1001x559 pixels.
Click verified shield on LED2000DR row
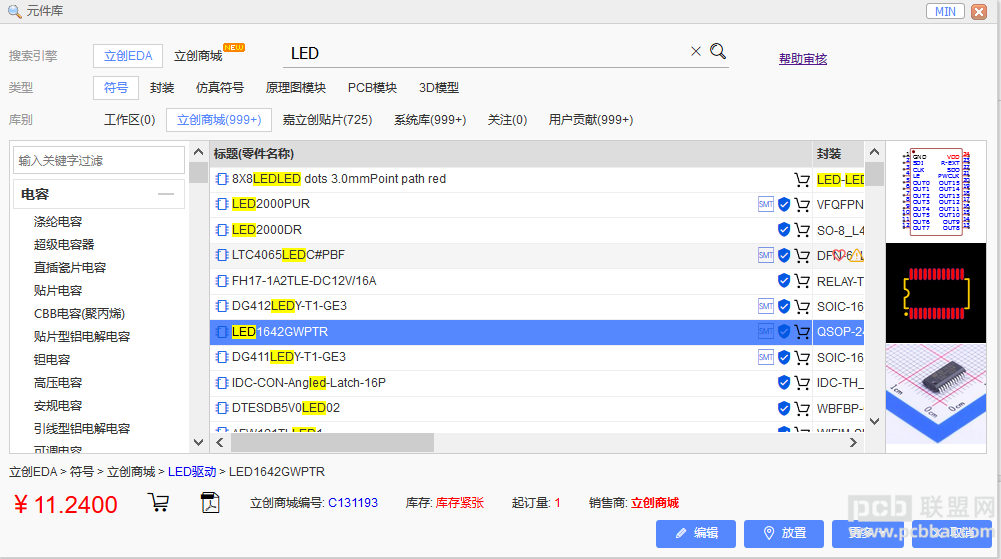click(784, 230)
